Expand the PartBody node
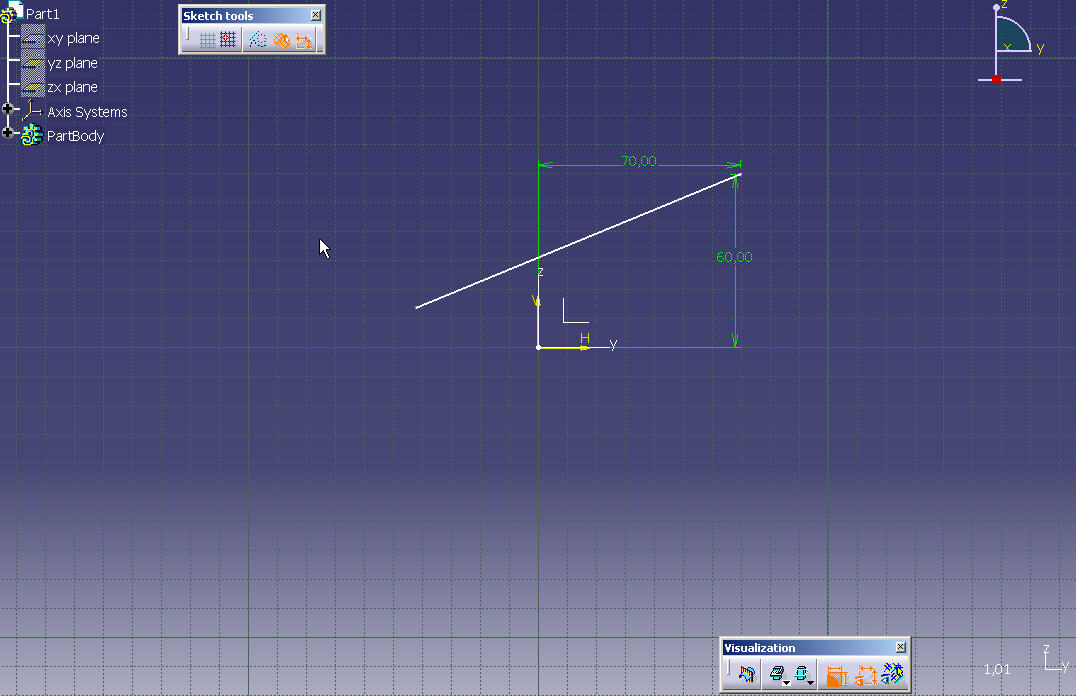Screen dimensions: 1076x696 coord(8,132)
